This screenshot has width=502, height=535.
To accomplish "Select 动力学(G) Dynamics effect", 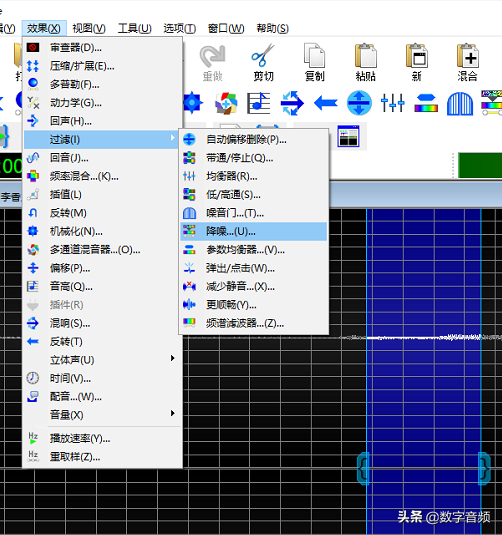I will (x=102, y=103).
